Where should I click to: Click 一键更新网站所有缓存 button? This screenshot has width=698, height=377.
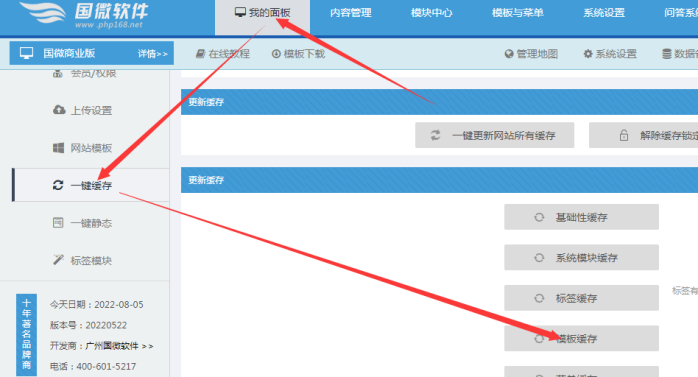(x=495, y=135)
